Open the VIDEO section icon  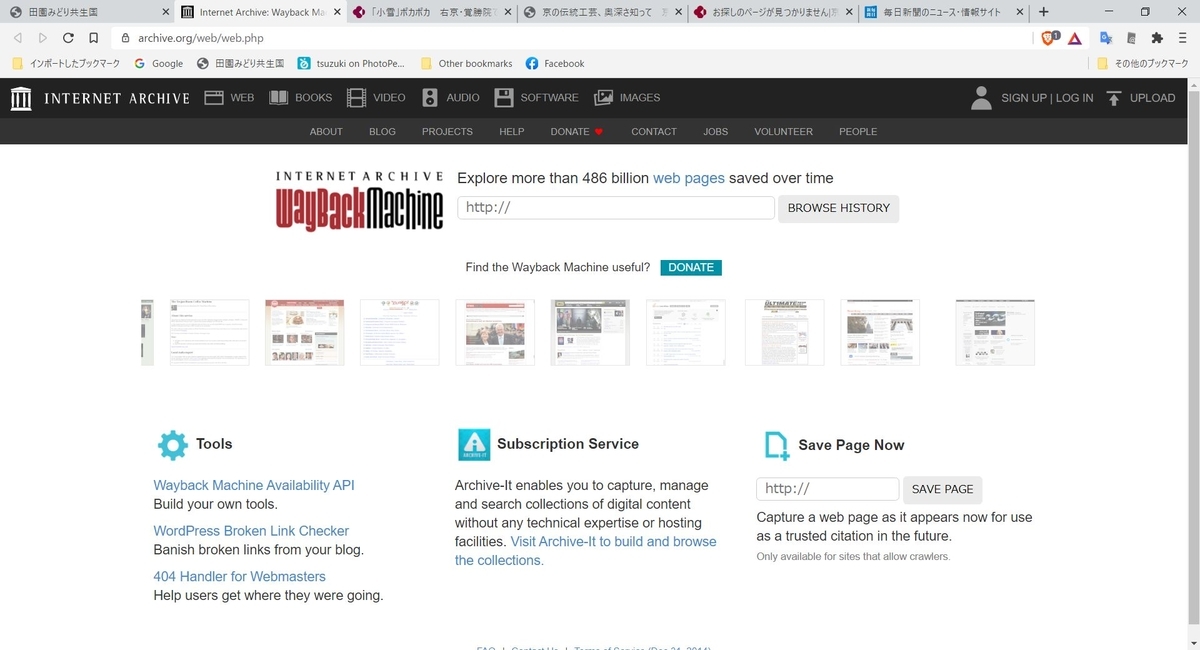click(x=356, y=98)
